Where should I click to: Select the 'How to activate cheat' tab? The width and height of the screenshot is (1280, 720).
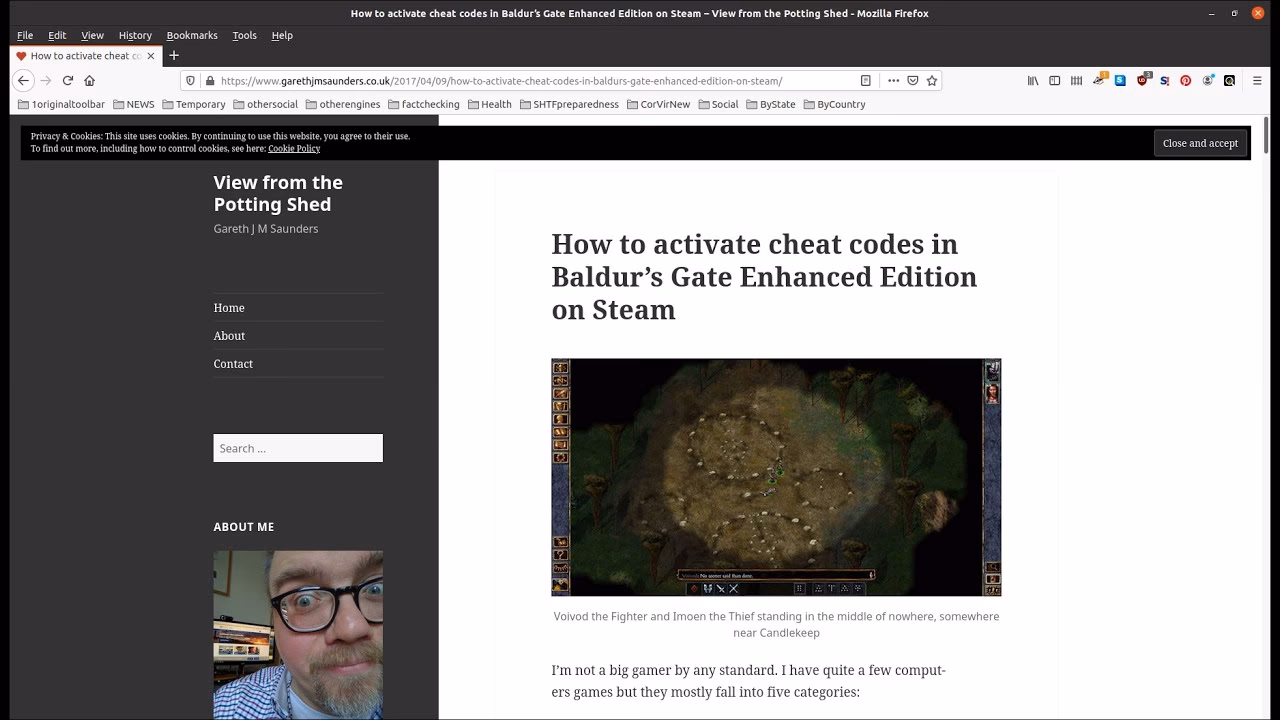[x=85, y=56]
